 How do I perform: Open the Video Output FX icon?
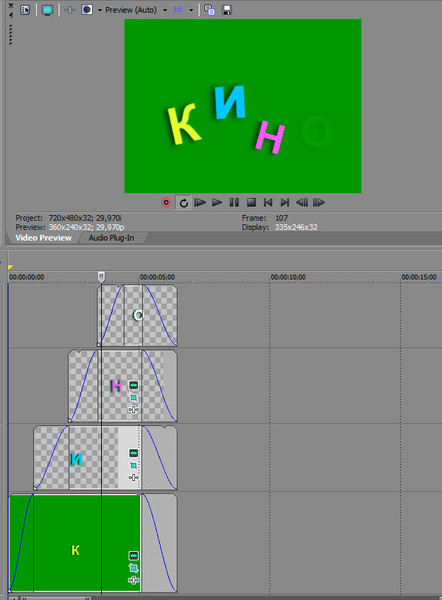70,10
